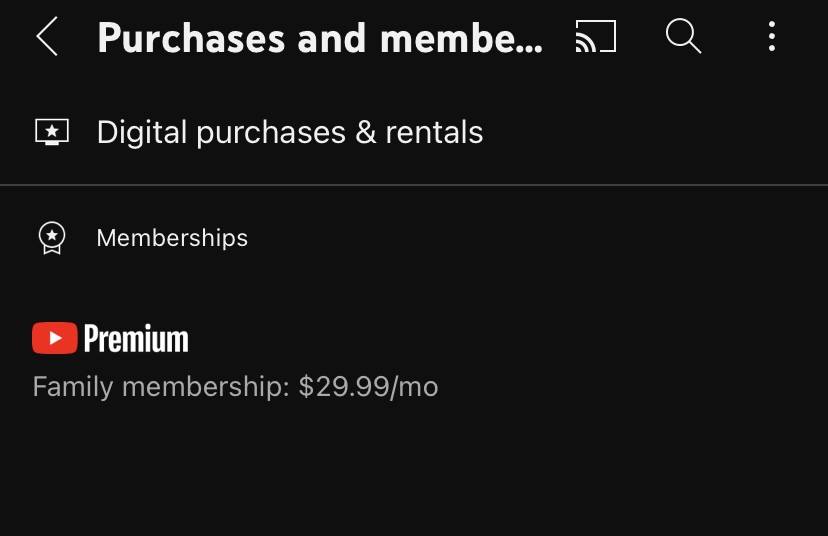
Task: Click the word "Digital" in first row
Action: pyautogui.click(x=142, y=132)
